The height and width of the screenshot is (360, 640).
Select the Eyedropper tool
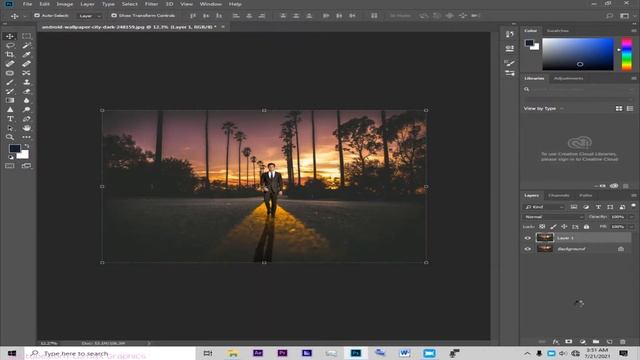27,54
